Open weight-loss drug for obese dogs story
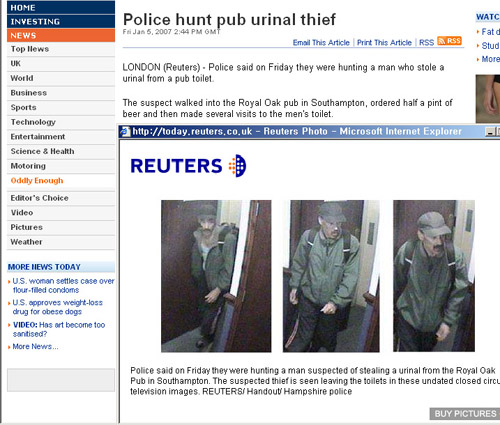The height and width of the screenshot is (425, 500). (x=57, y=307)
